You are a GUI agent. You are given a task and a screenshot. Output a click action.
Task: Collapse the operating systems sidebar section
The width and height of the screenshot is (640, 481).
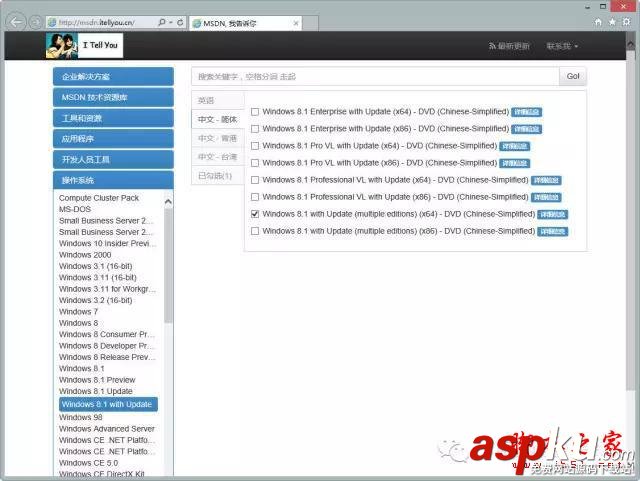coord(113,180)
